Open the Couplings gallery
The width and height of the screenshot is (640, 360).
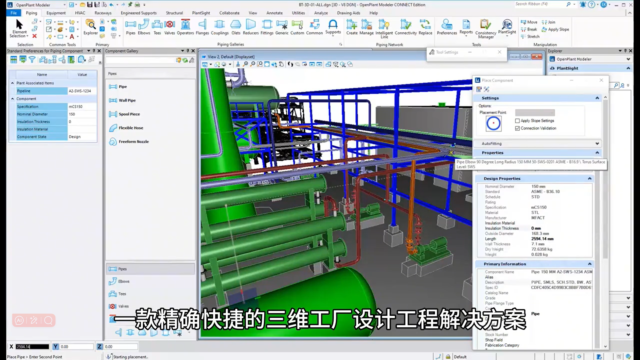point(220,27)
